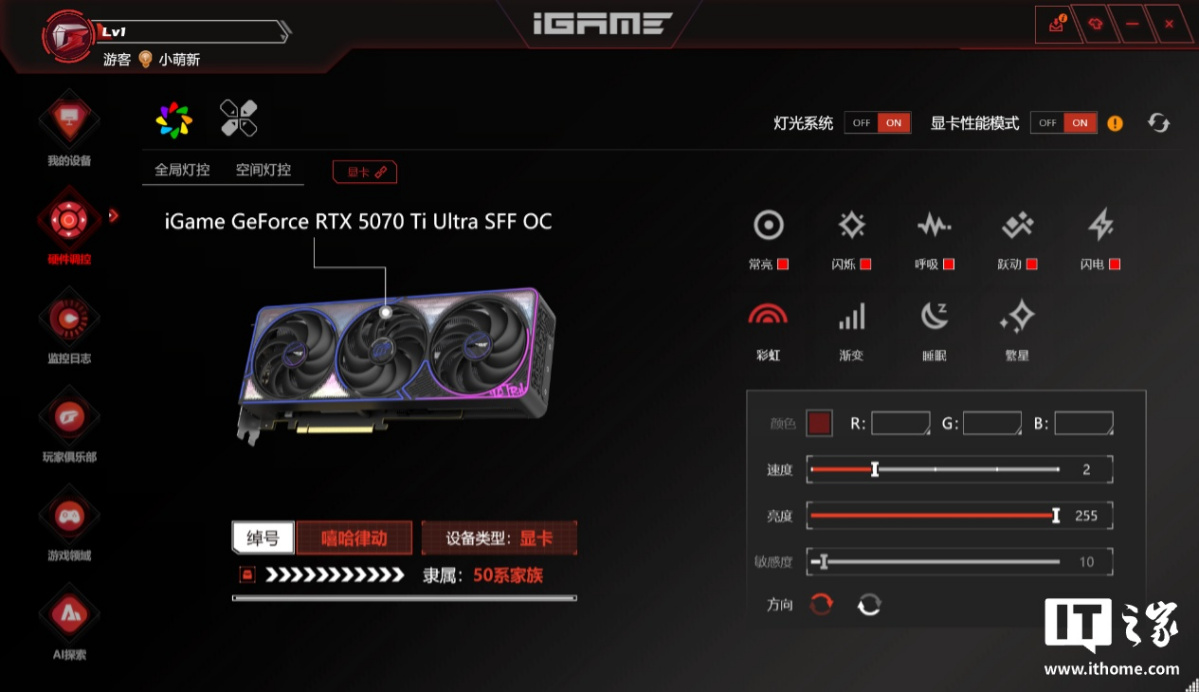Toggle the 显卡性能模式 performance mode switch

(1064, 122)
